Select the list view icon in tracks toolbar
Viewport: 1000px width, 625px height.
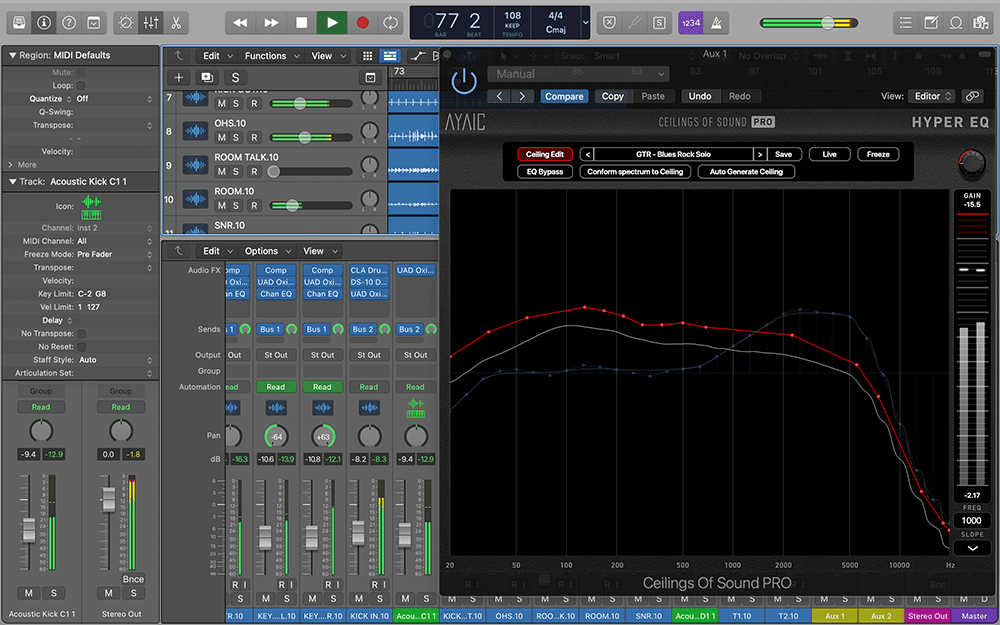[x=390, y=56]
